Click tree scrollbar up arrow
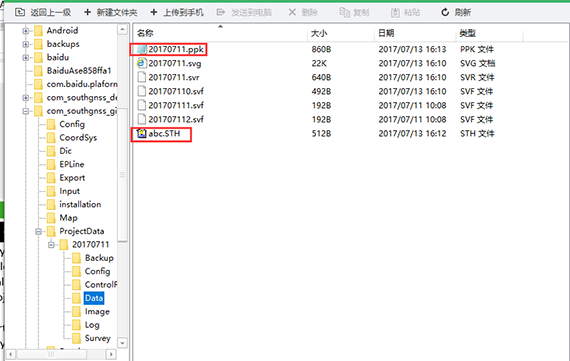The height and width of the screenshot is (361, 570). [123, 29]
